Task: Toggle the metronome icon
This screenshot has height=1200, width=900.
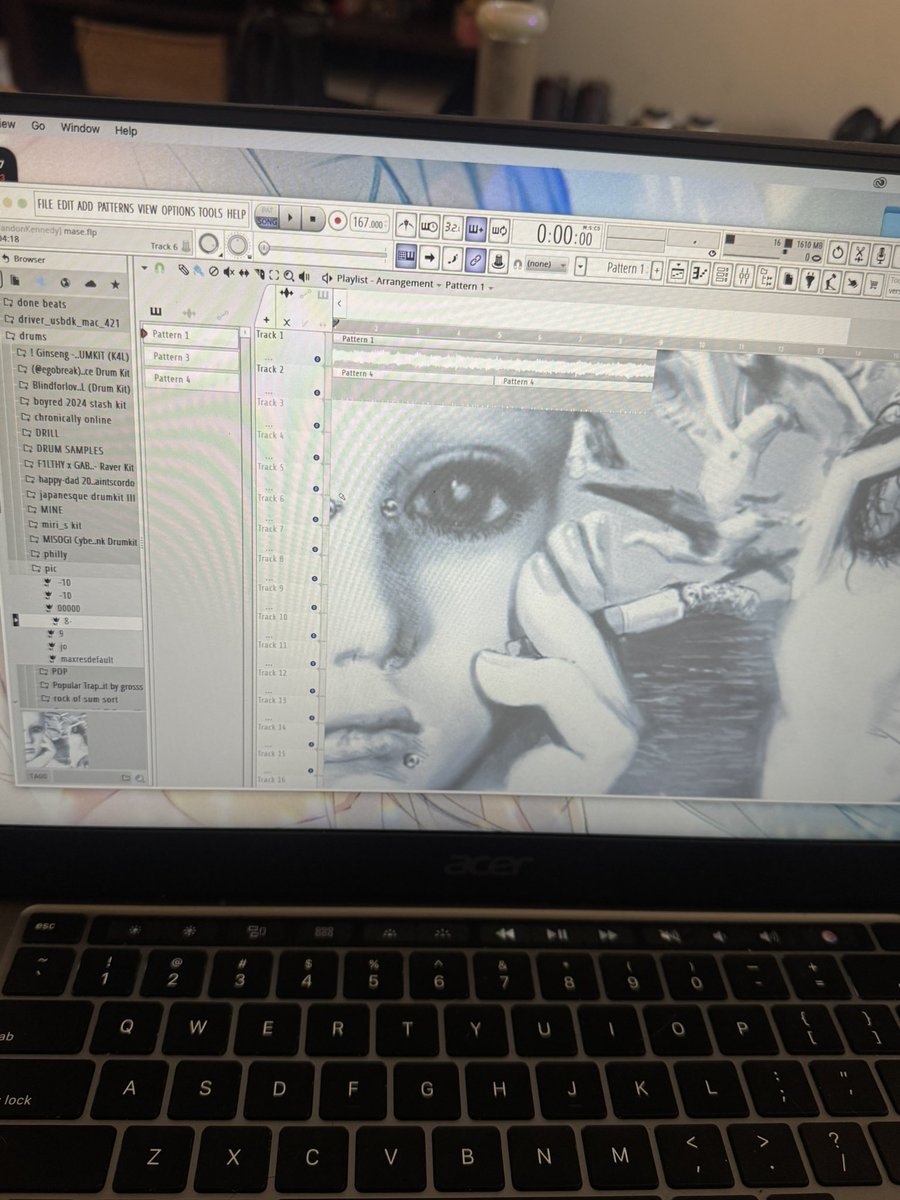Action: pos(406,226)
